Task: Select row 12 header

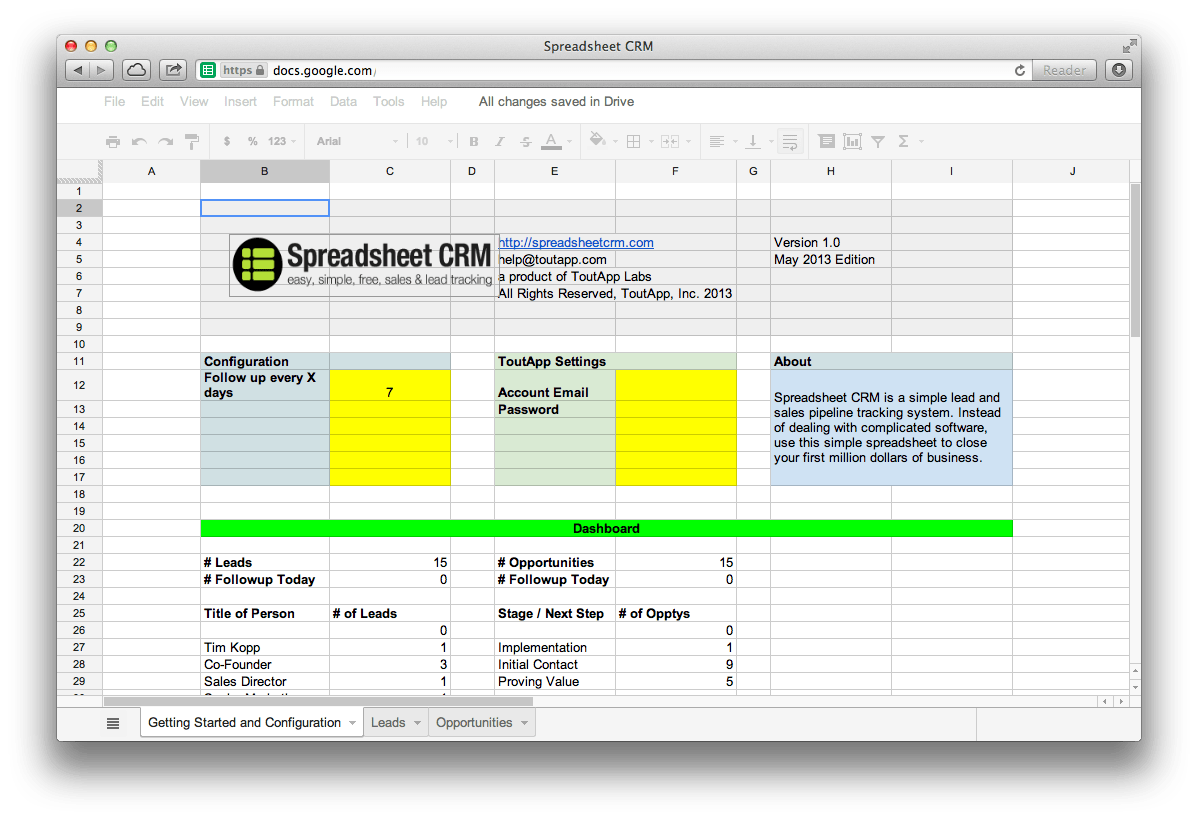Action: [x=79, y=385]
